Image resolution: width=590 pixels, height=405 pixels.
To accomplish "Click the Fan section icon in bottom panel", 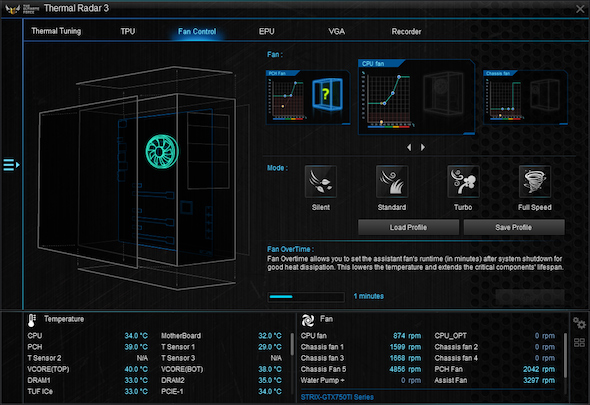I will point(308,320).
